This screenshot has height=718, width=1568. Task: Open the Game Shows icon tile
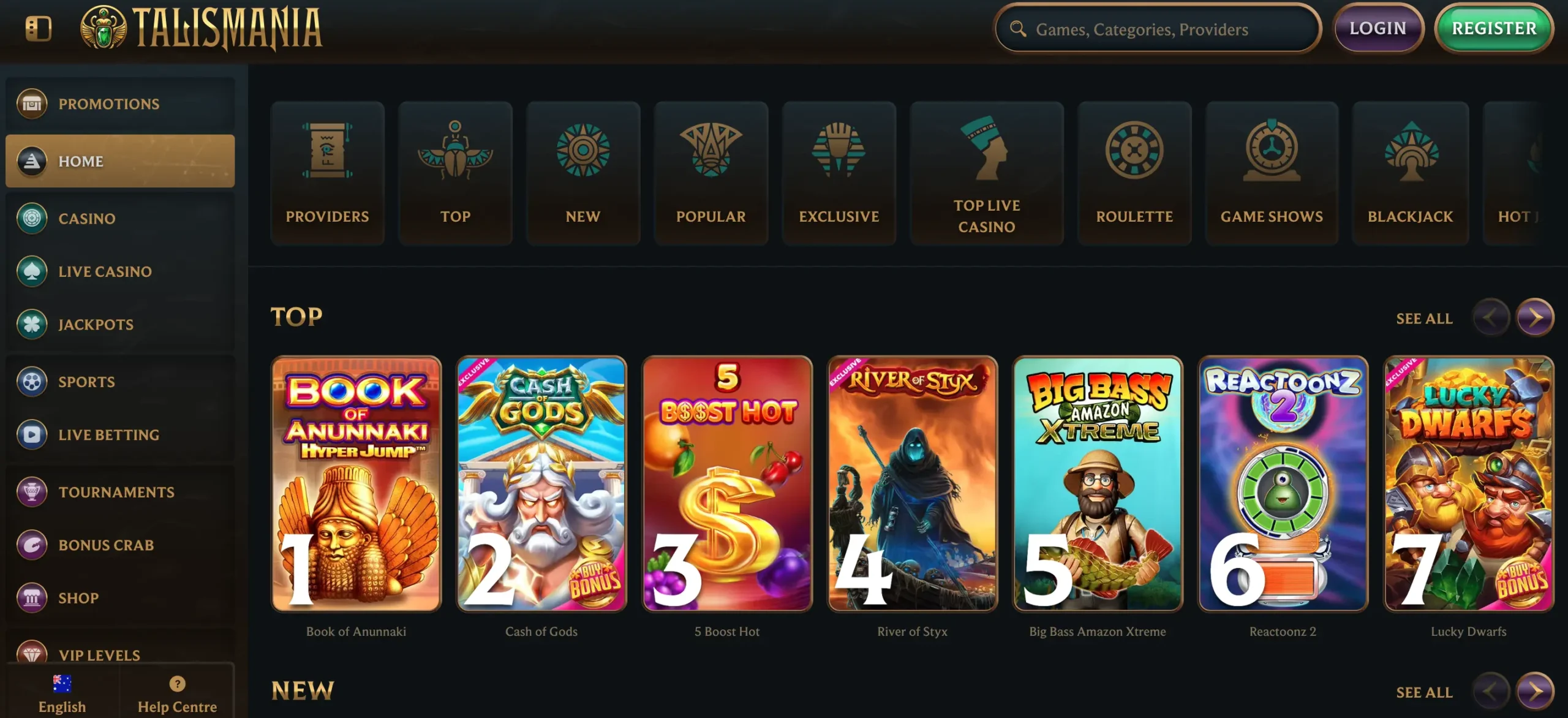1272,173
